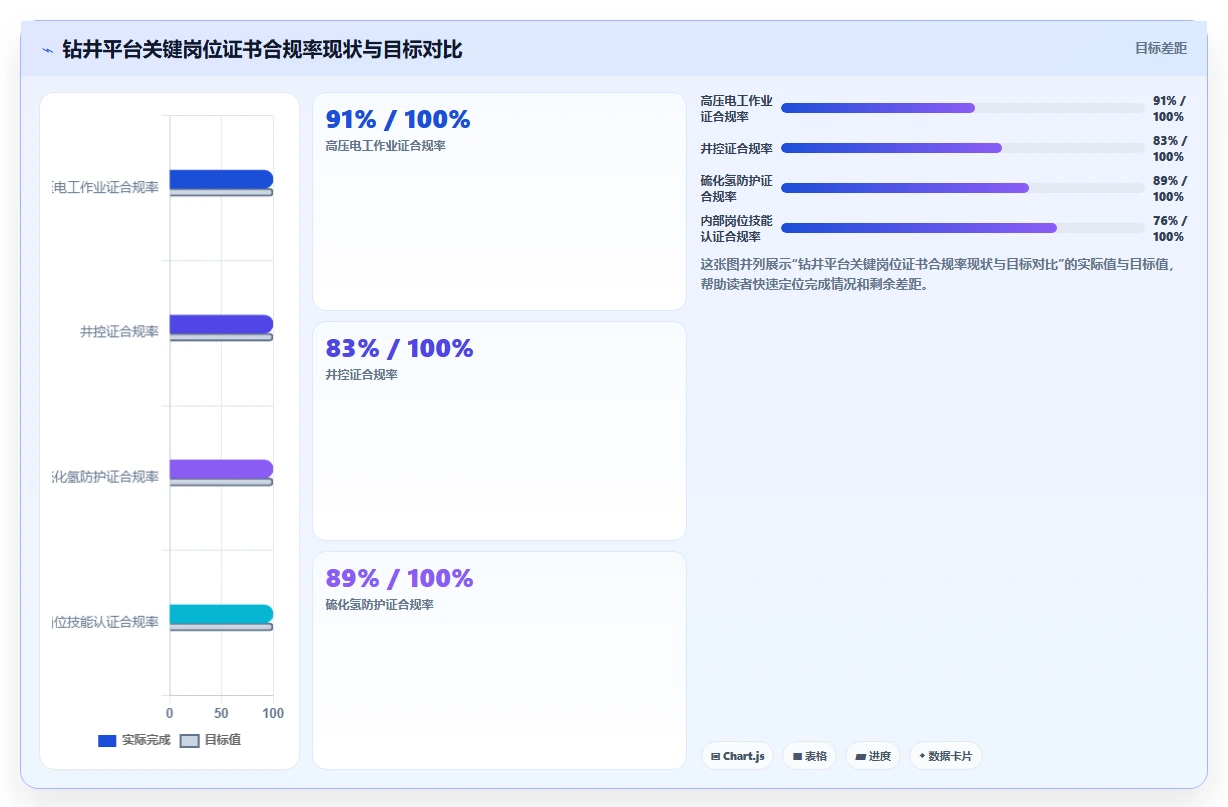
Task: Toggle the 实际完成 legend series
Action: click(x=134, y=741)
